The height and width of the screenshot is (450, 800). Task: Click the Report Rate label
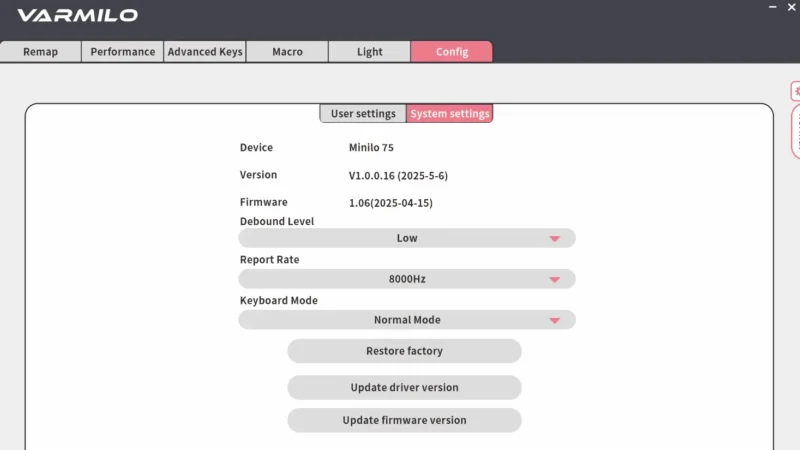pos(269,260)
